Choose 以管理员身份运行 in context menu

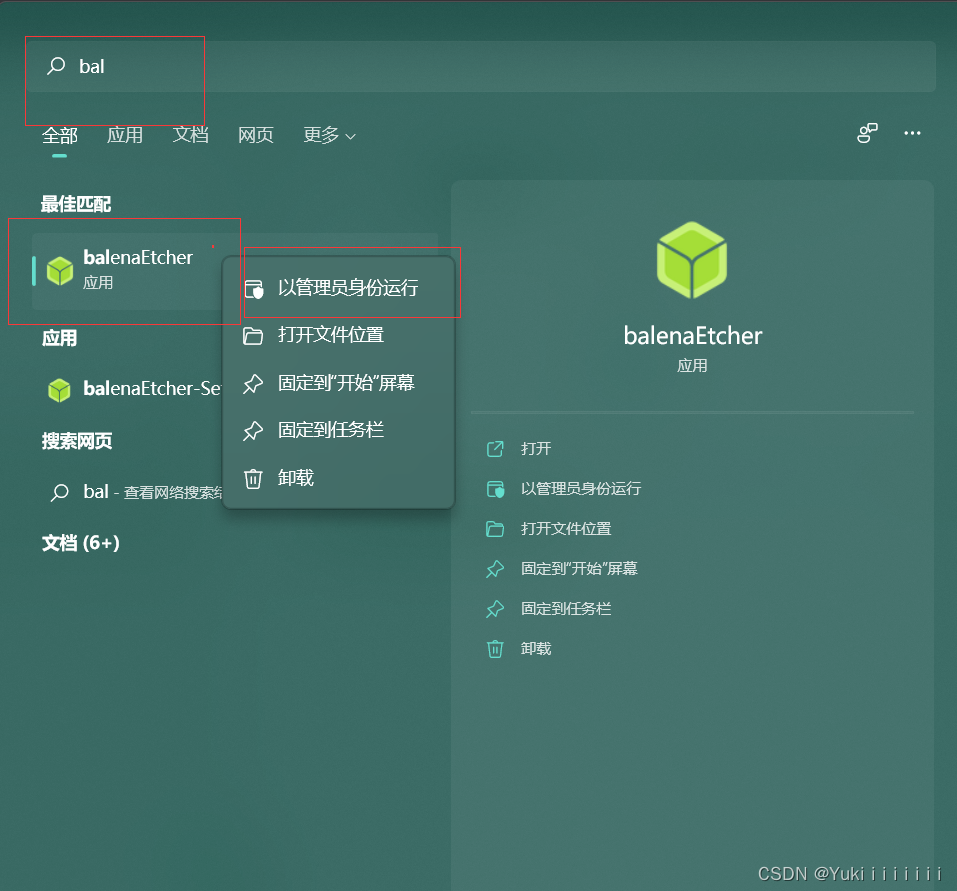[339, 287]
